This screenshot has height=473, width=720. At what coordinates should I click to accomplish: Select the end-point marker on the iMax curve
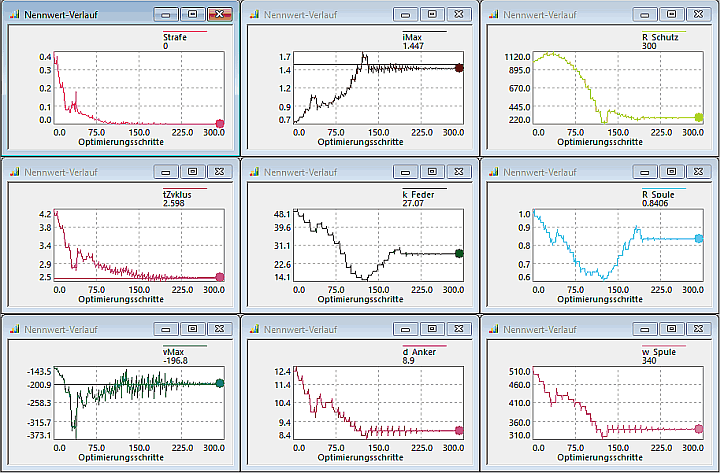coord(459,68)
